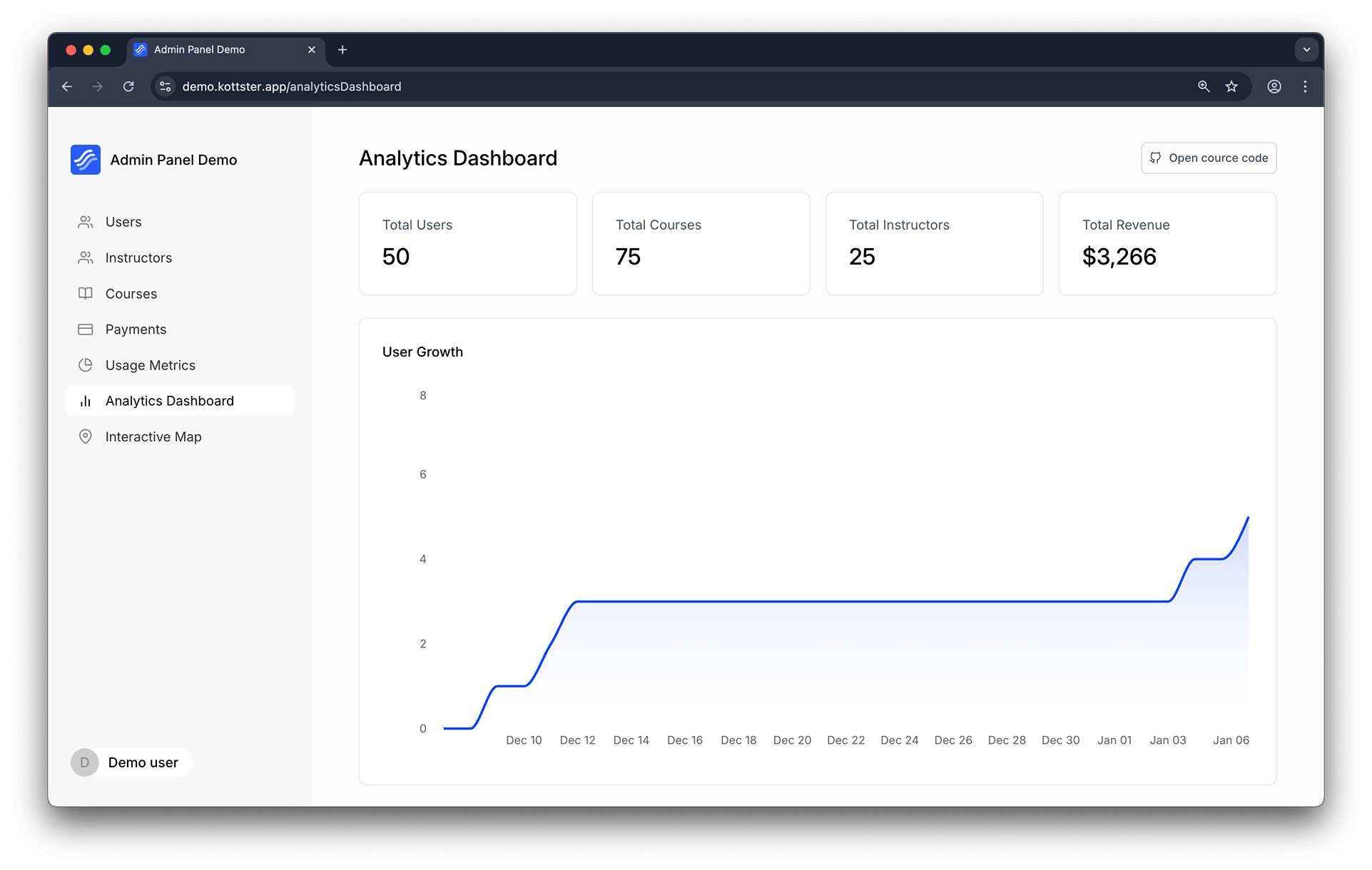Click the Dec 28 axis label
The image size is (1372, 870).
click(1007, 740)
